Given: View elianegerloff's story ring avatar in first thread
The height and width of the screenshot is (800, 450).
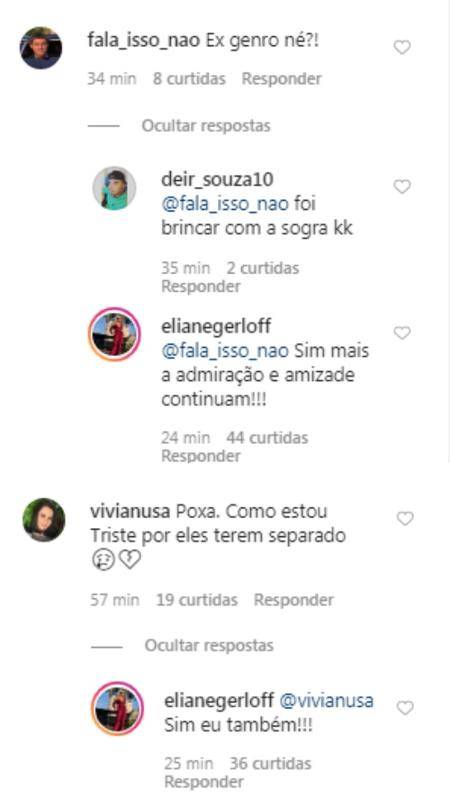Looking at the screenshot, I should (x=114, y=334).
